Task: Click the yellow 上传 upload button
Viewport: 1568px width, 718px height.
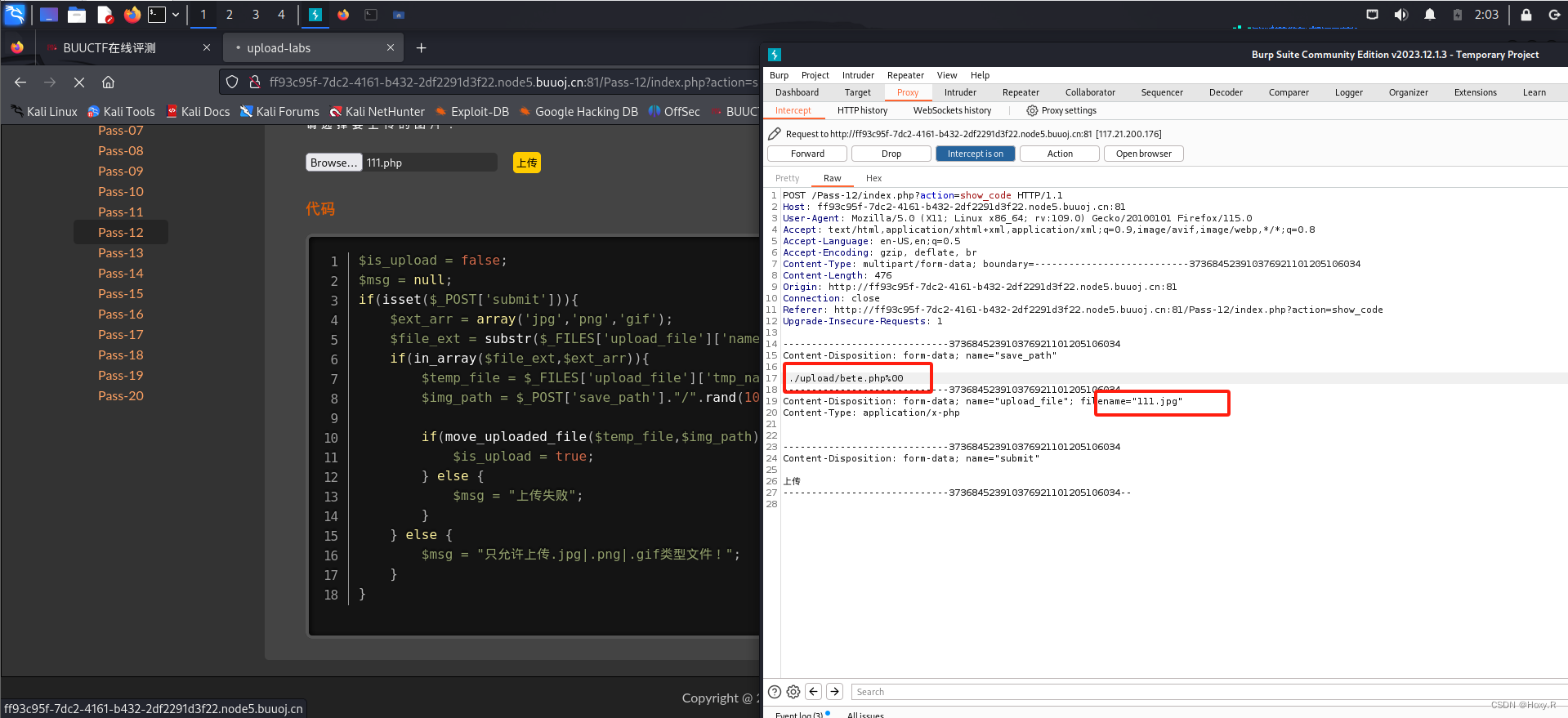Action: (527, 163)
